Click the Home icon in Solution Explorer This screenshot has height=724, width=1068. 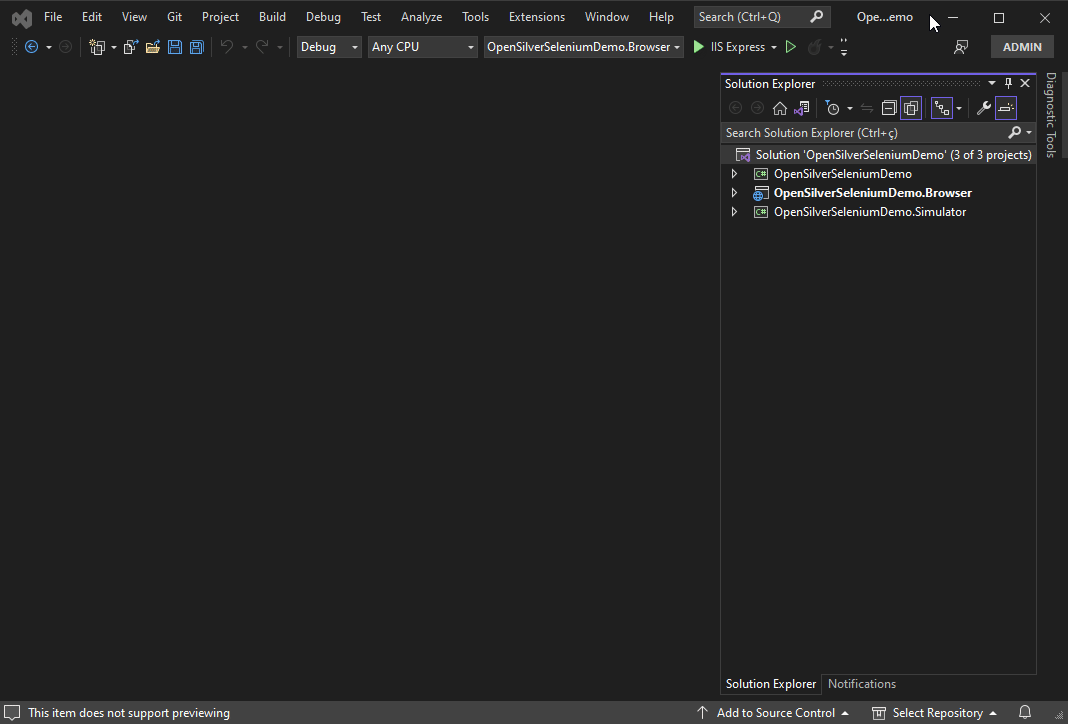click(780, 107)
